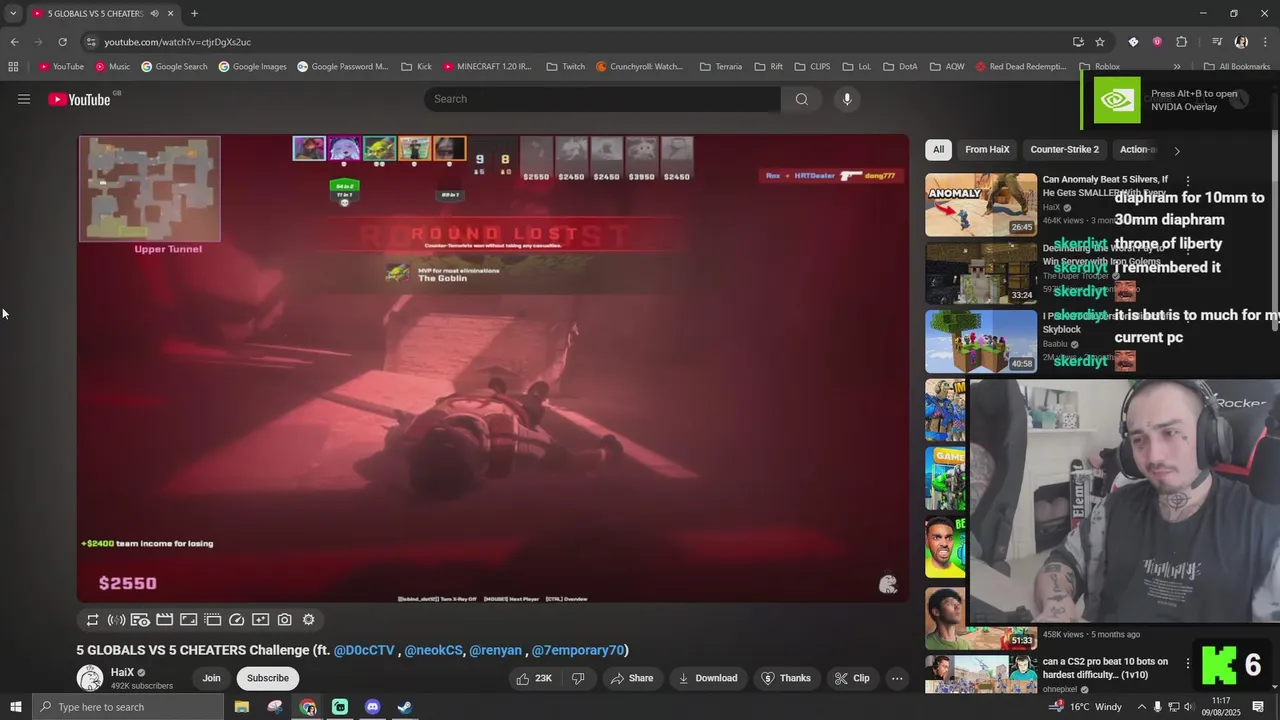The width and height of the screenshot is (1280, 720).
Task: Open the @renyan channel link
Action: pos(495,650)
